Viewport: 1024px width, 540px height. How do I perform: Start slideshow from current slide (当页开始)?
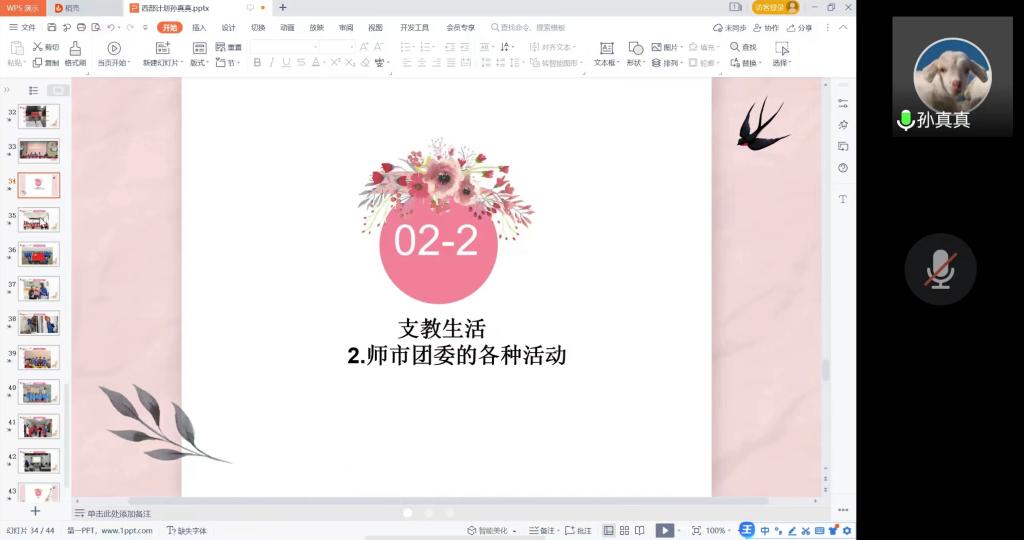113,53
